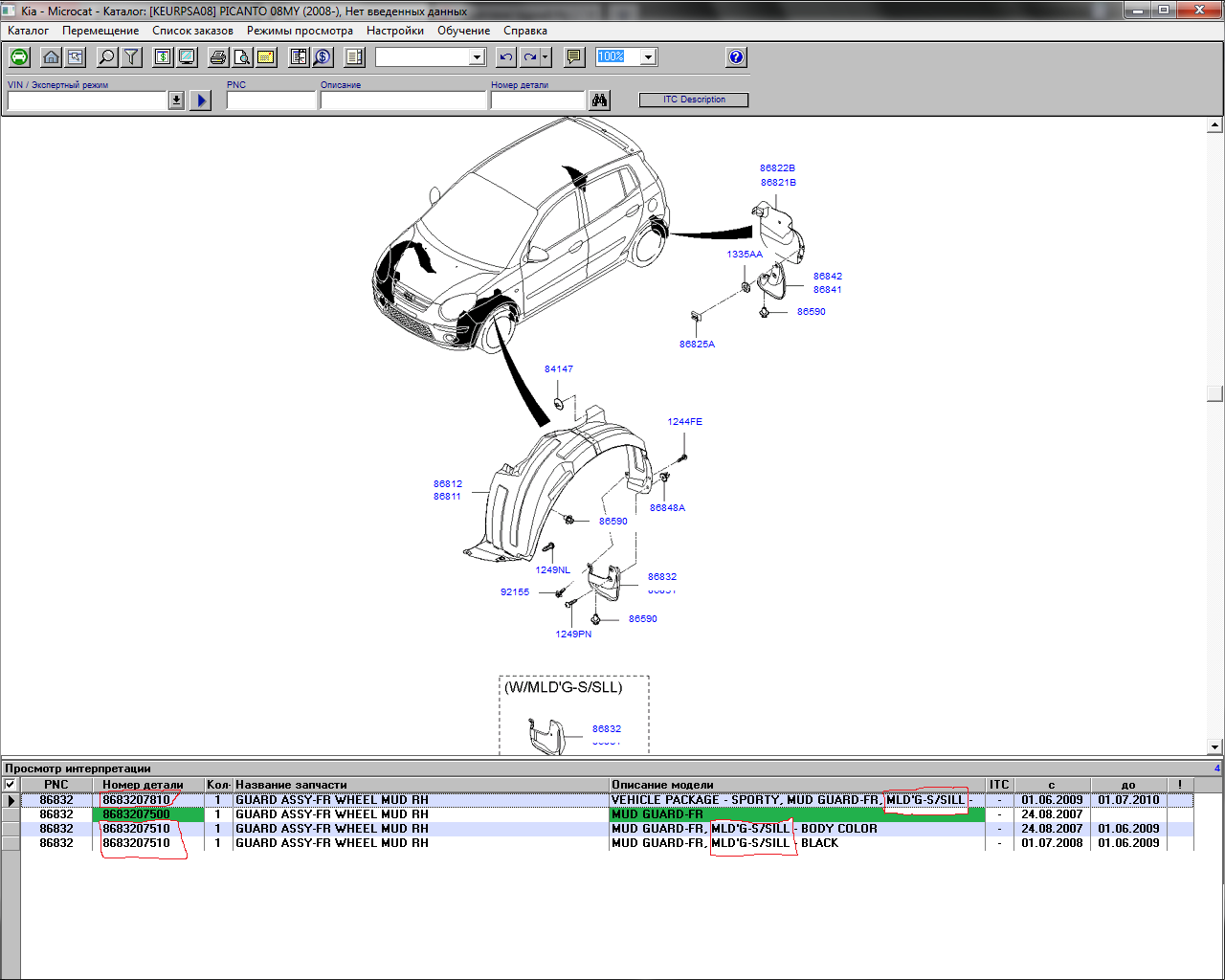Click the Название запчасти column header
Image resolution: width=1225 pixels, height=980 pixels.
coord(421,785)
